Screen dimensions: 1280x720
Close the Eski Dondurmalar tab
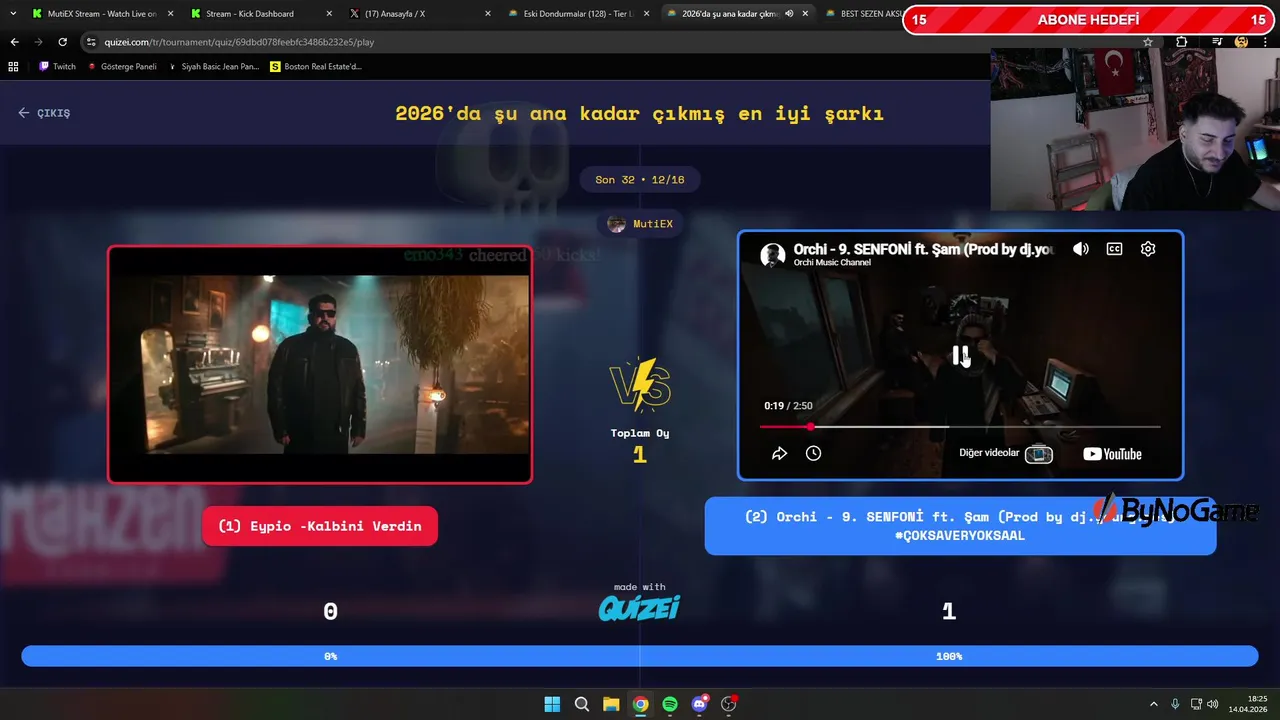(646, 14)
